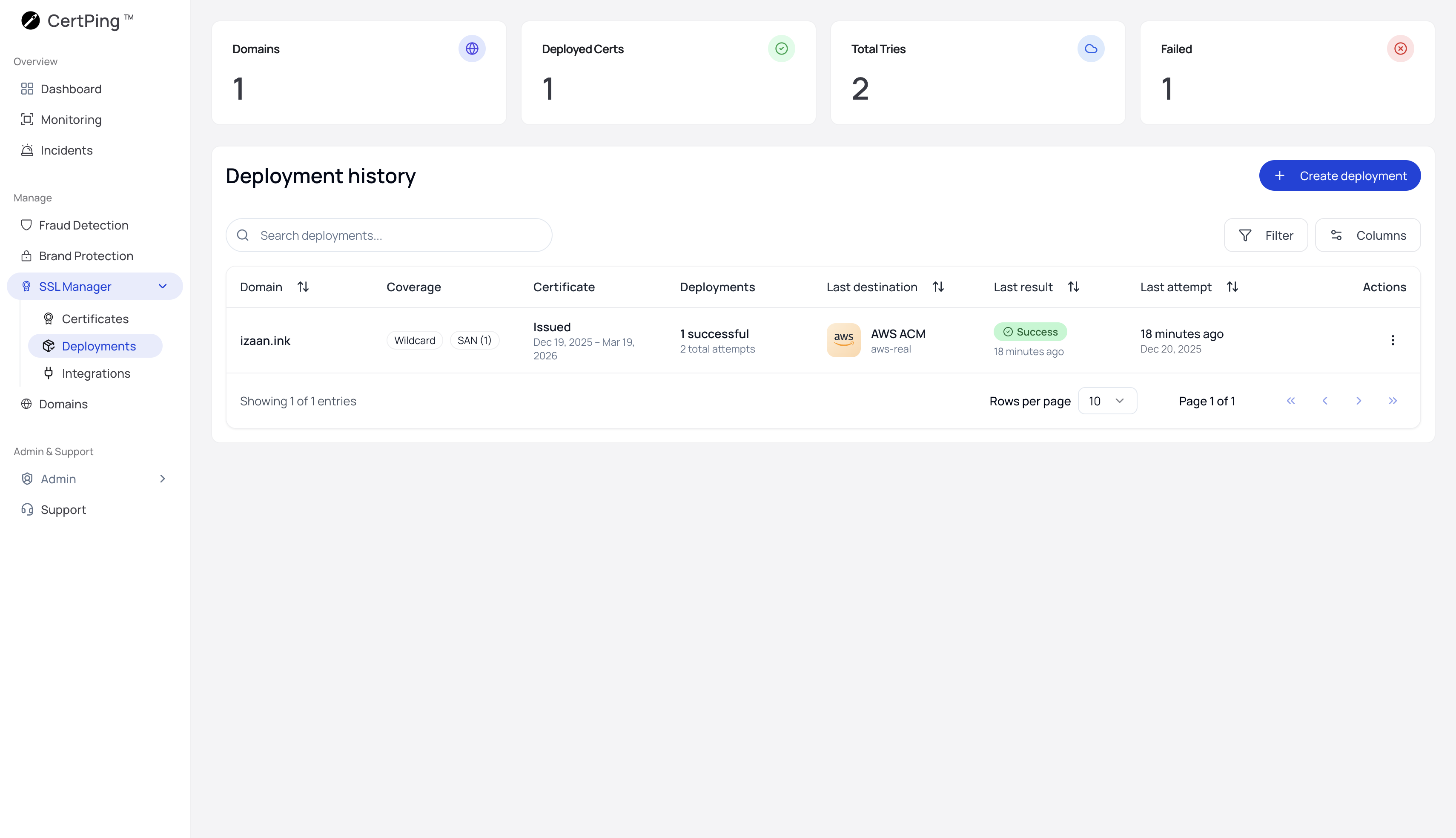Navigate to Integrations submenu item
The height and width of the screenshot is (838, 1456).
pos(96,373)
